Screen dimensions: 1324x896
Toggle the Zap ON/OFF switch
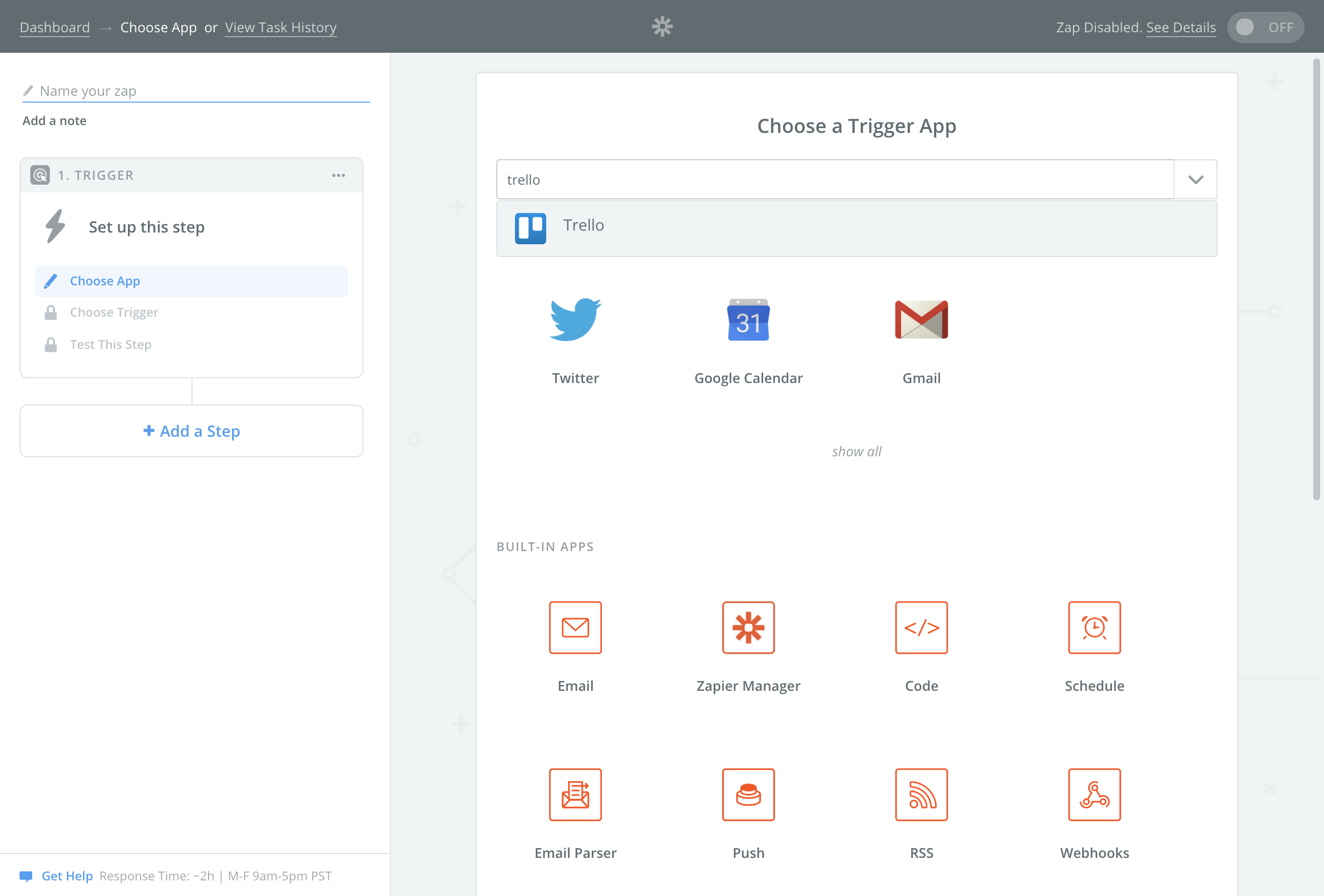1264,27
